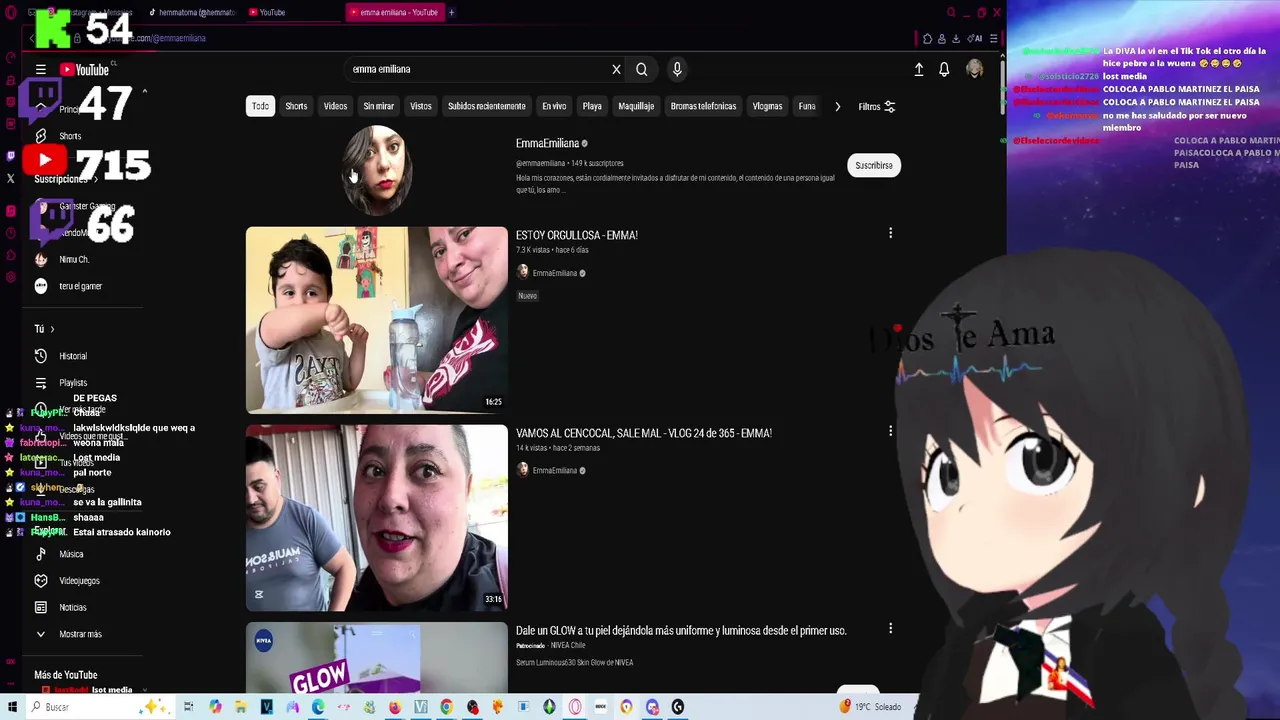The image size is (1280, 720).
Task: Open a new browser tab with plus
Action: 451,13
